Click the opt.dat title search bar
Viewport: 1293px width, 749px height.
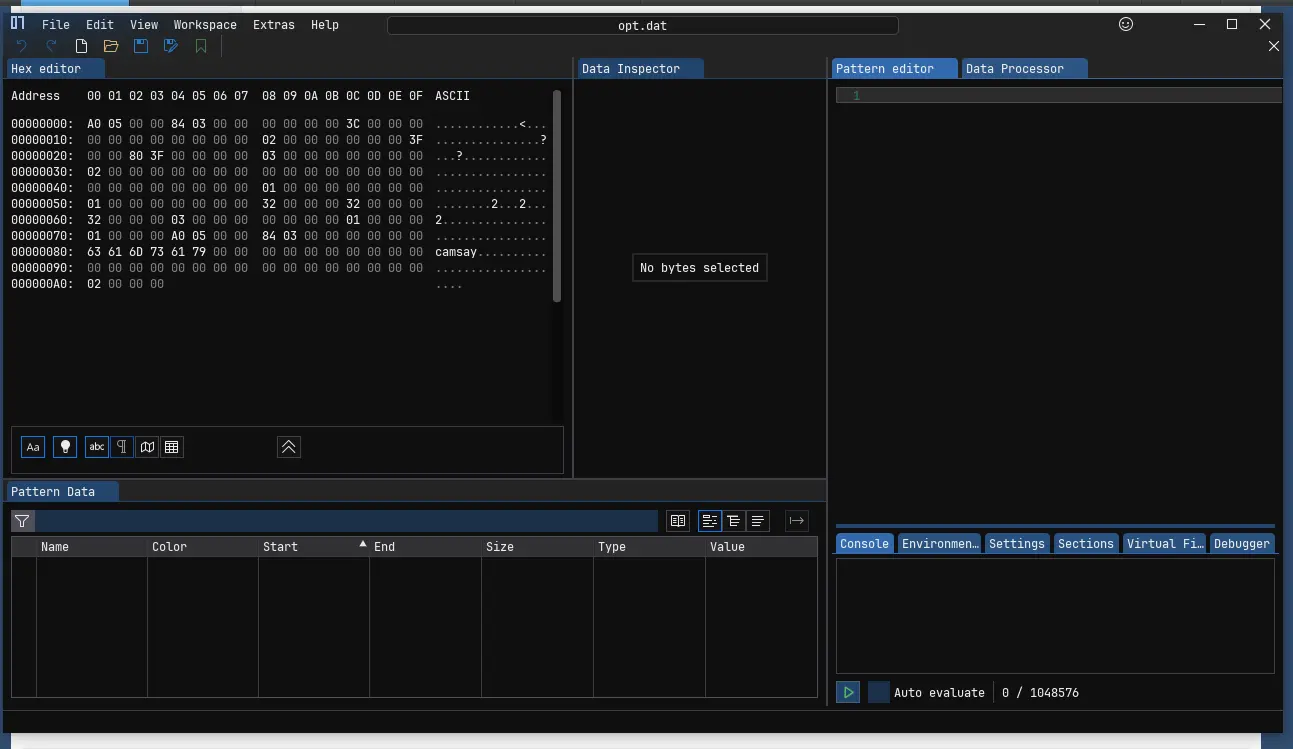click(642, 25)
